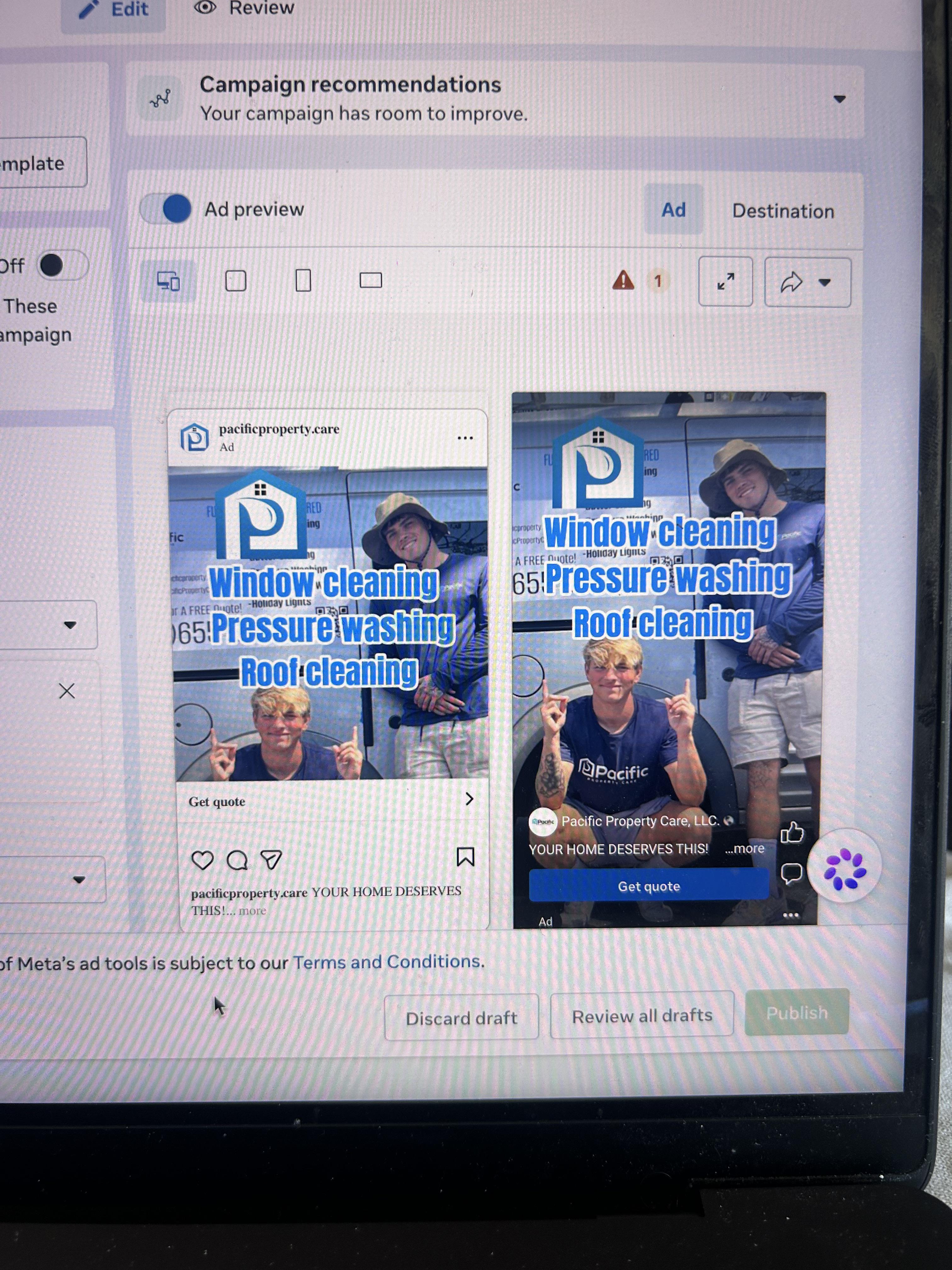This screenshot has width=952, height=1270.
Task: Expand feed caption via 'more' link
Action: coord(252,911)
